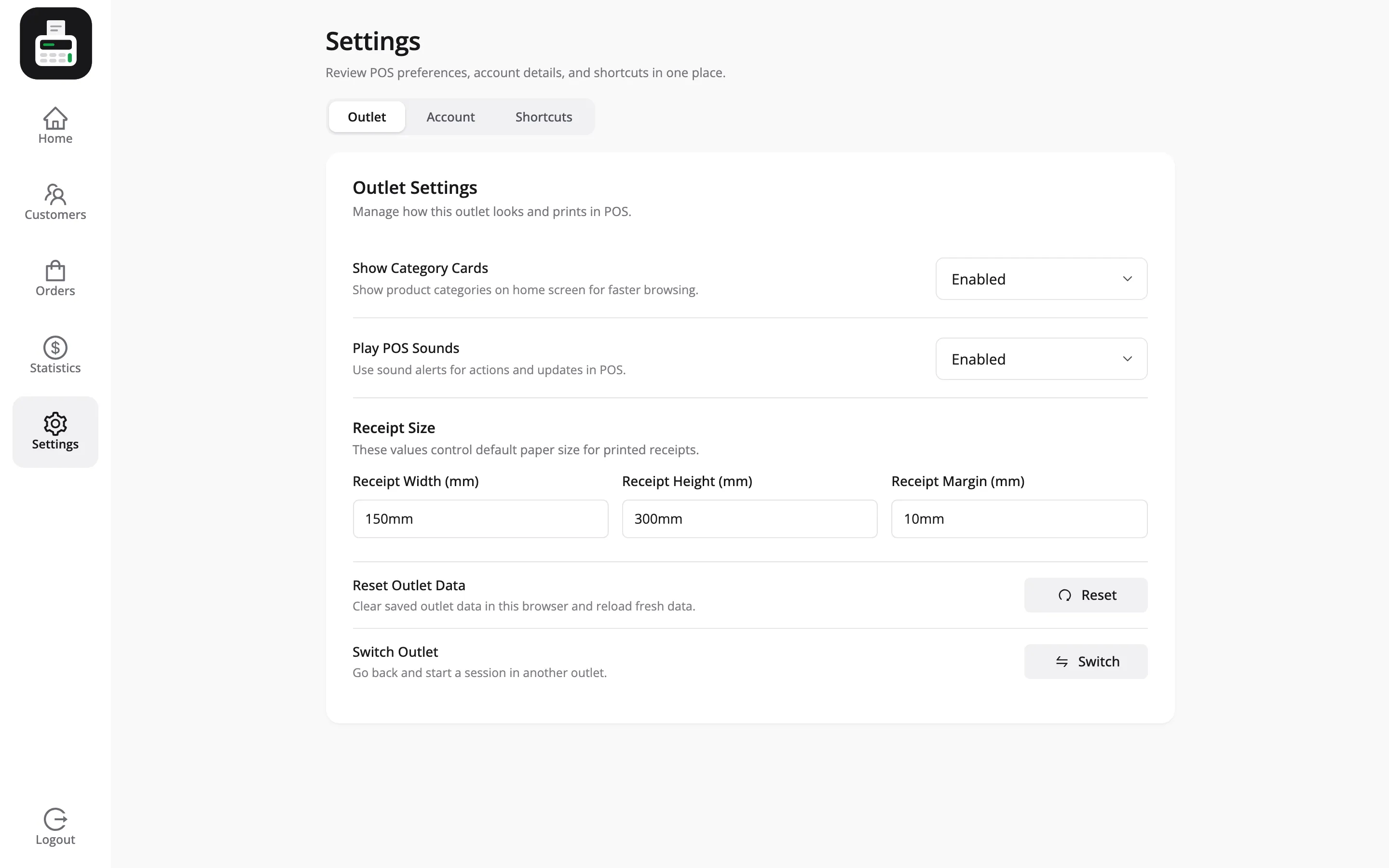Click the Show Category Cards label
1389x868 pixels.
click(x=420, y=268)
